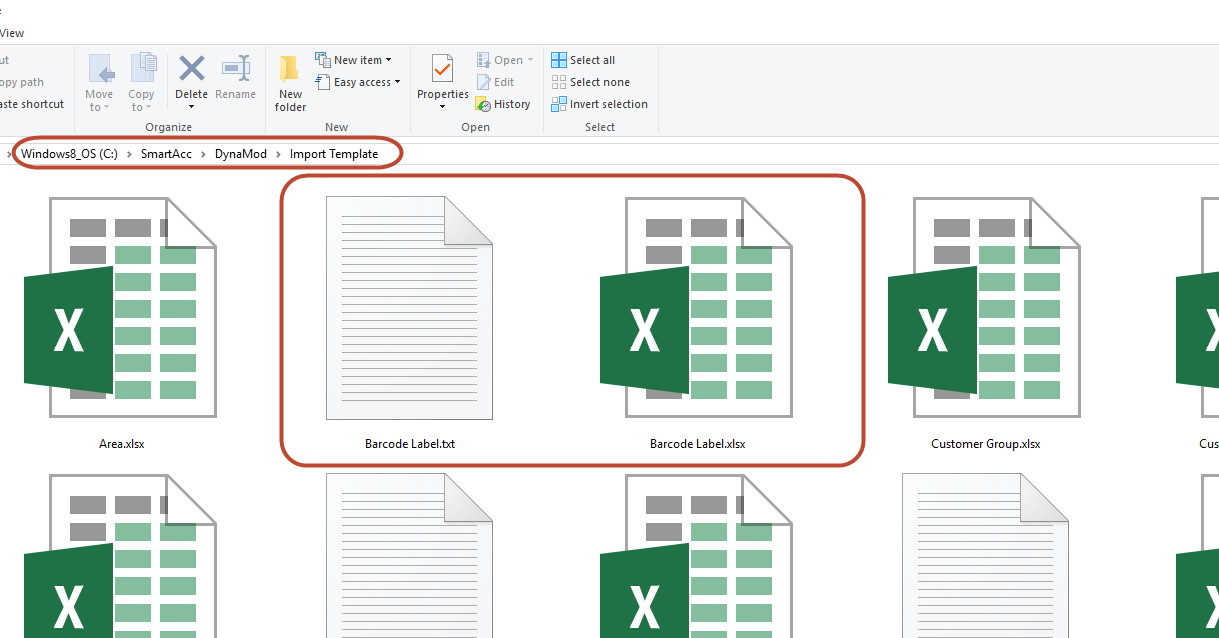Click the Barcode Label.txt file name
1219x638 pixels.
tap(410, 443)
